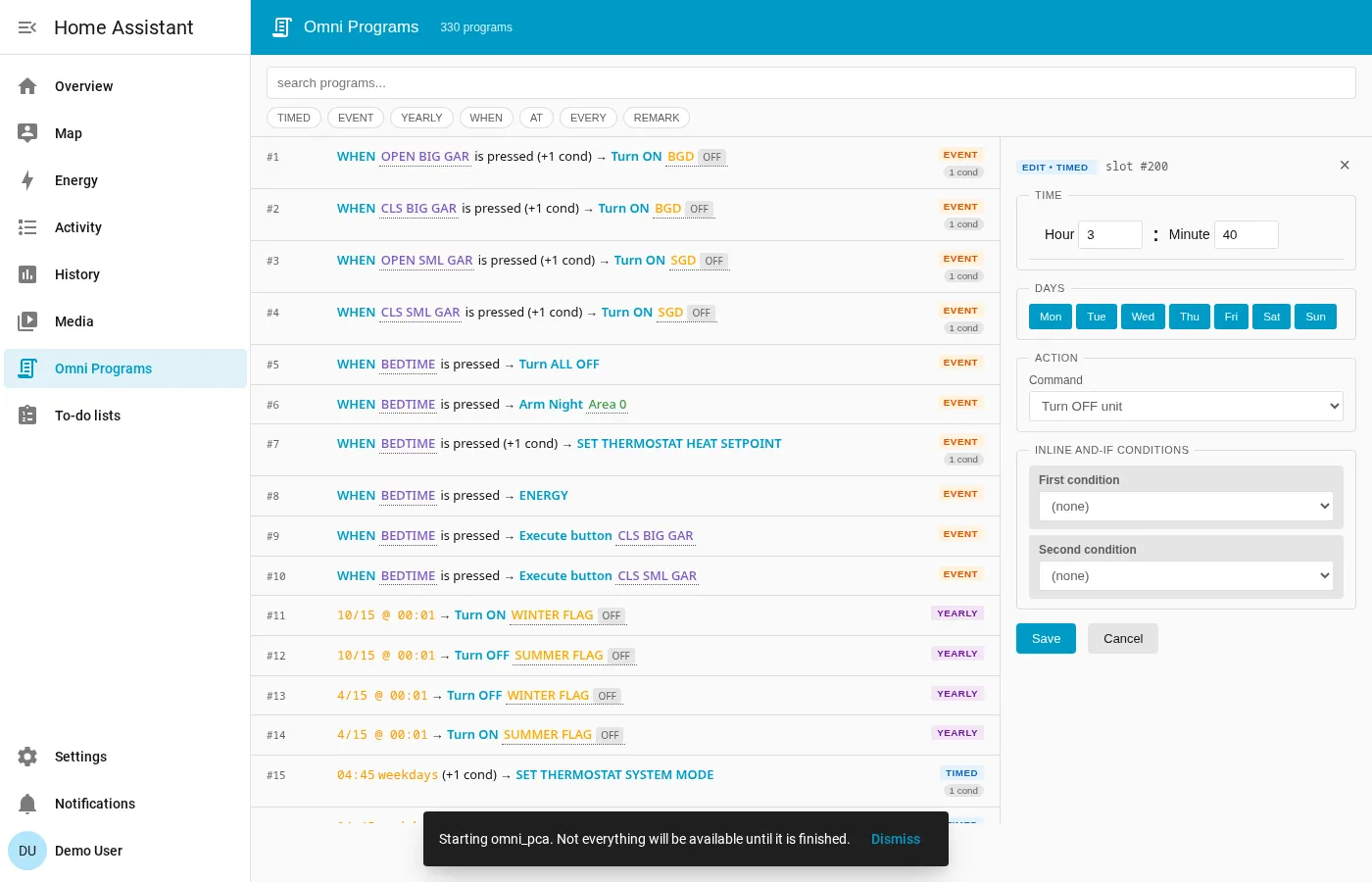Open the To-do lists clipboard icon
The width and height of the screenshot is (1372, 882).
pos(27,416)
